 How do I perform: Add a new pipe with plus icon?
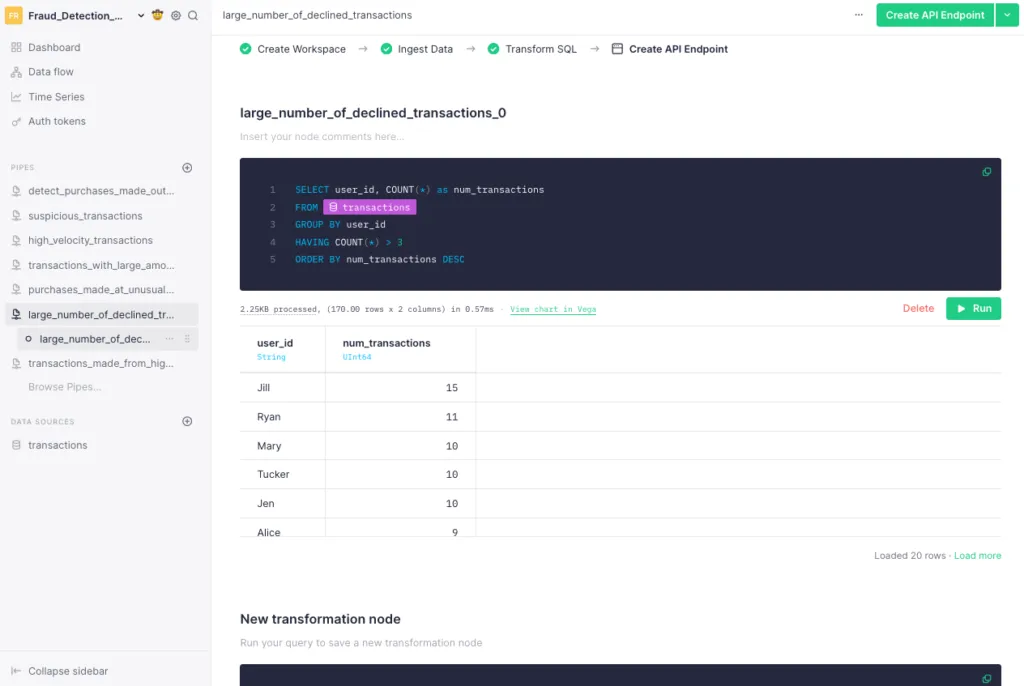pos(187,168)
